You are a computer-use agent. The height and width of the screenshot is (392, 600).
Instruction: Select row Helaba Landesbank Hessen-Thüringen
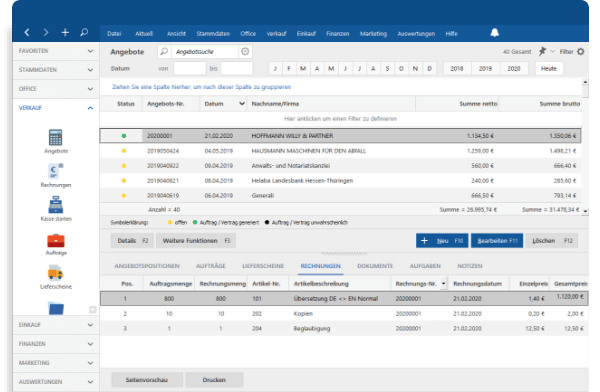(341, 181)
